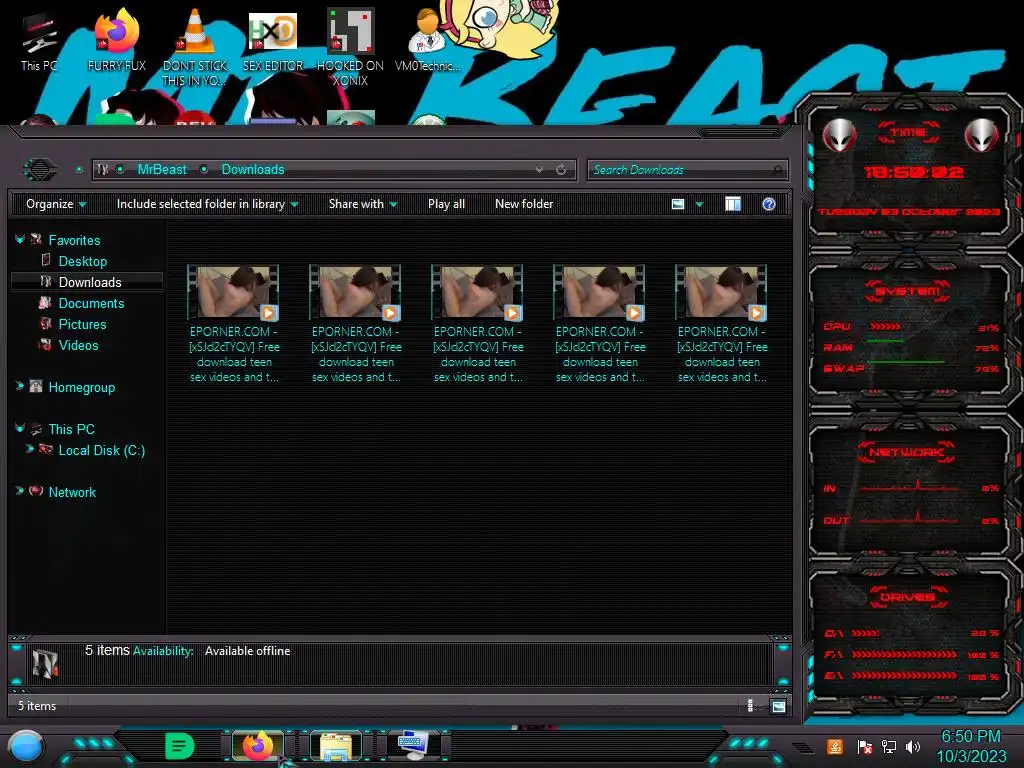Go back with the hexagonal navigation button
Viewport: 1024px width, 768px height.
(x=40, y=170)
